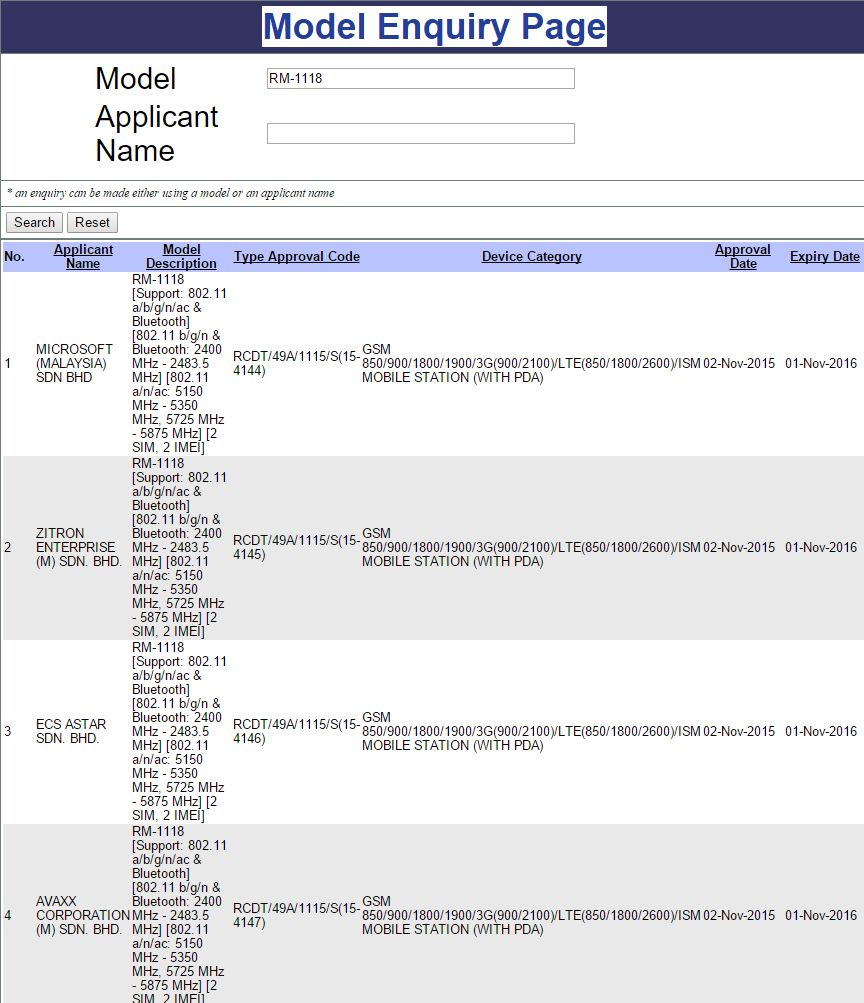
Task: Sort by the Expiry Date column header
Action: [824, 257]
